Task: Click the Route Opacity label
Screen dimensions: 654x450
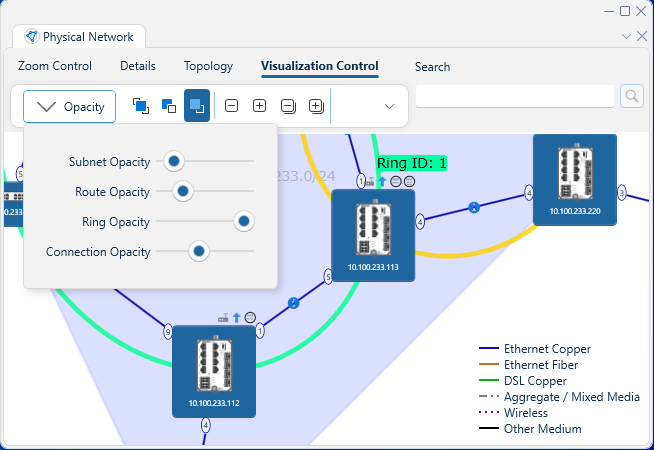Action: tap(112, 192)
